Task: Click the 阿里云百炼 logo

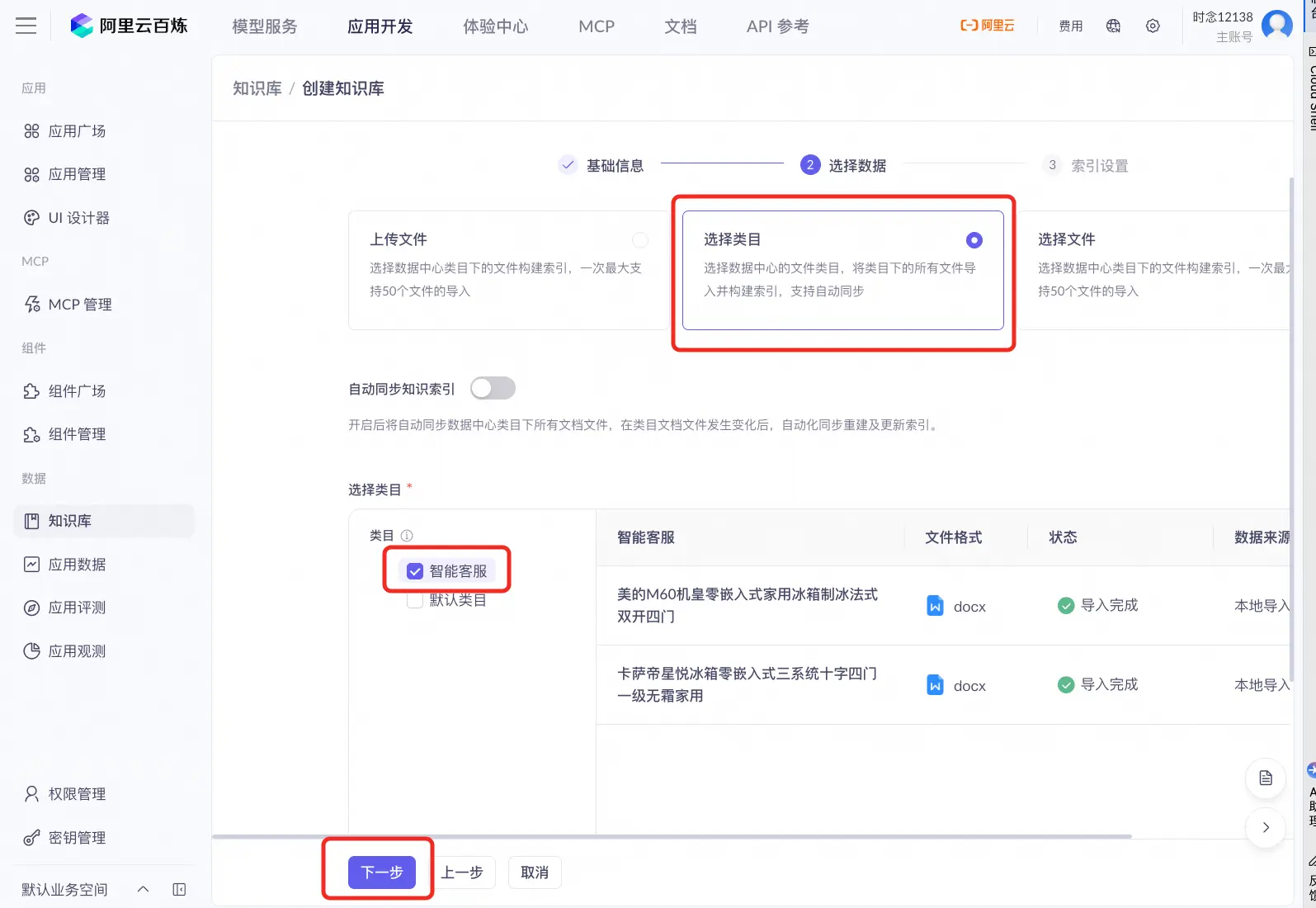Action: click(129, 26)
